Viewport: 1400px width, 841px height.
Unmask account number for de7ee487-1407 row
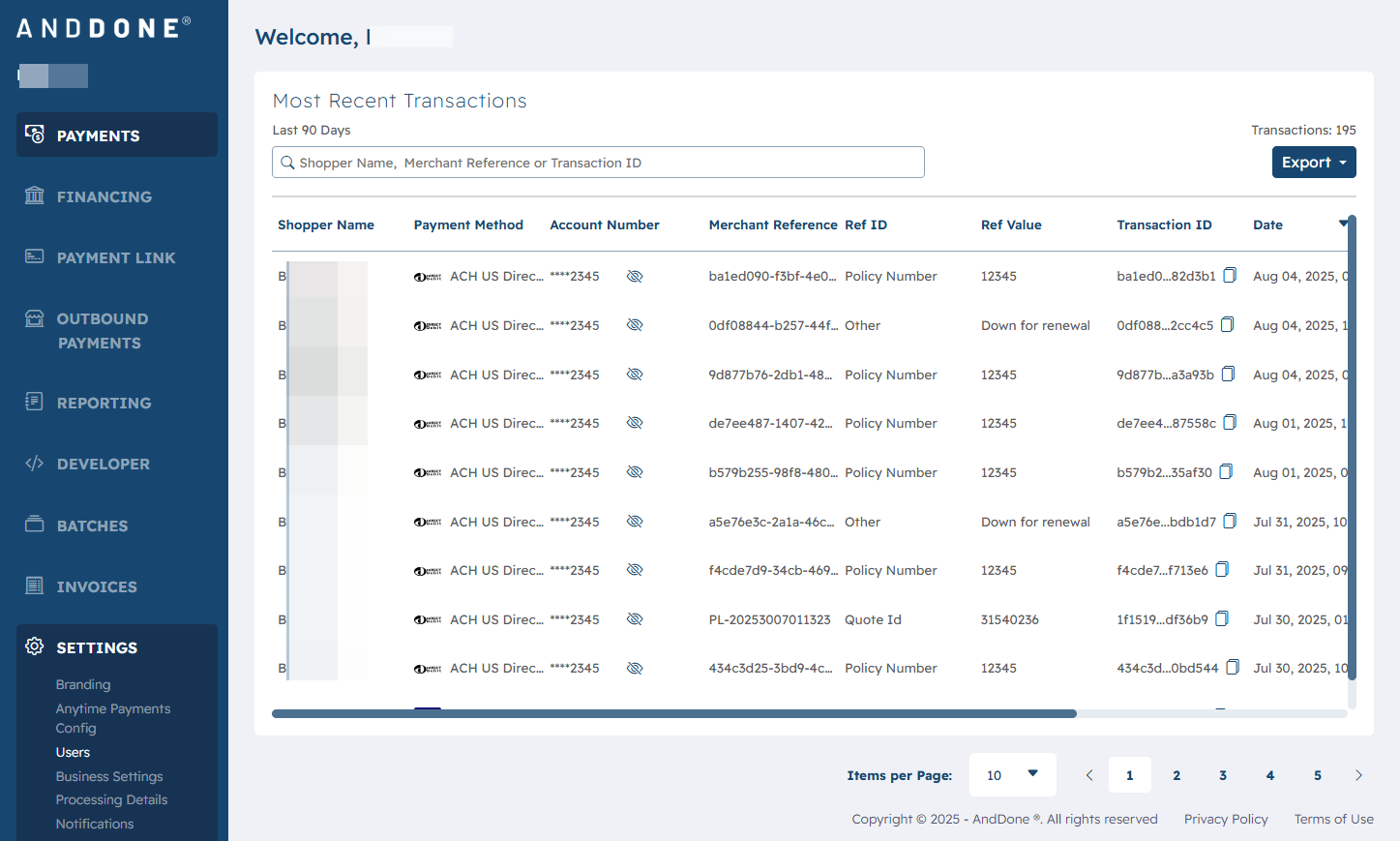point(635,423)
